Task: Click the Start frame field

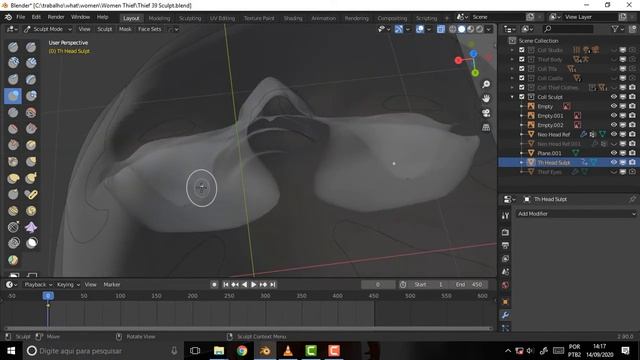Action: pyautogui.click(x=429, y=284)
